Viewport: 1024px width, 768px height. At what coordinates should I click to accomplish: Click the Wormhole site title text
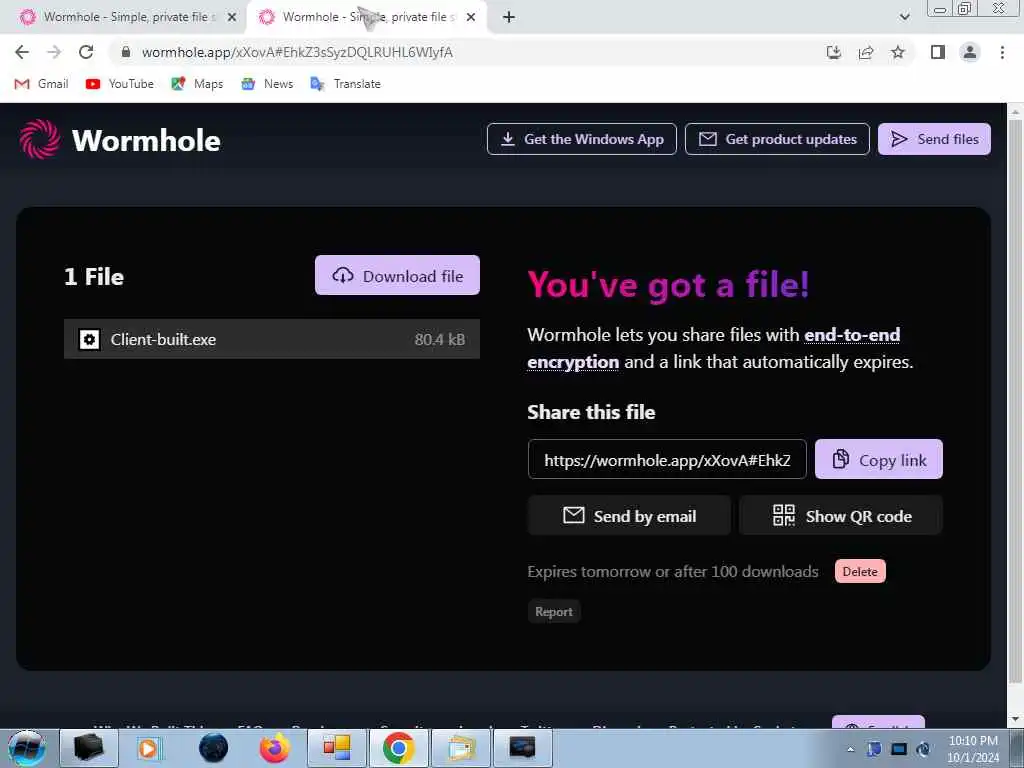pos(146,140)
